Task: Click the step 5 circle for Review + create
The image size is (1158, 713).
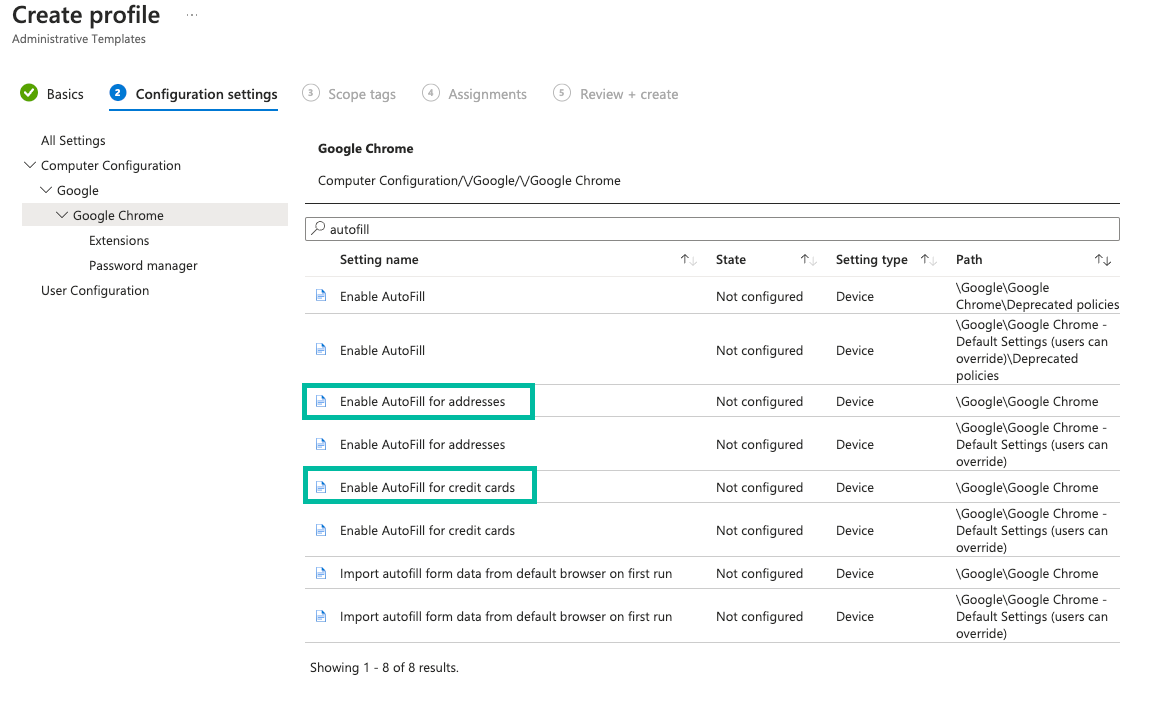Action: coord(561,93)
